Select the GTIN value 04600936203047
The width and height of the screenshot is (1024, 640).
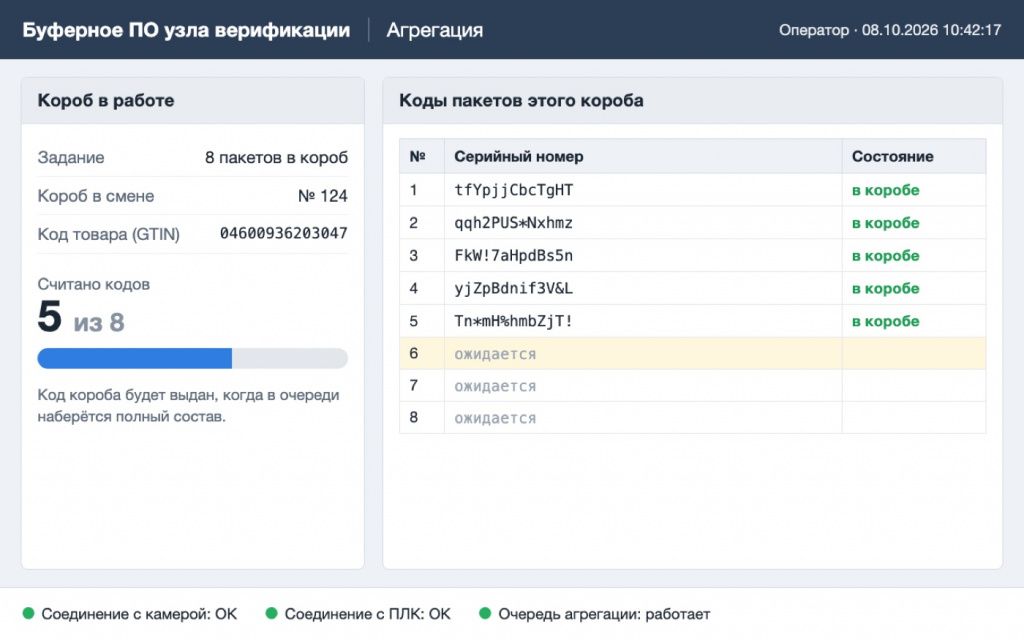[x=283, y=233]
